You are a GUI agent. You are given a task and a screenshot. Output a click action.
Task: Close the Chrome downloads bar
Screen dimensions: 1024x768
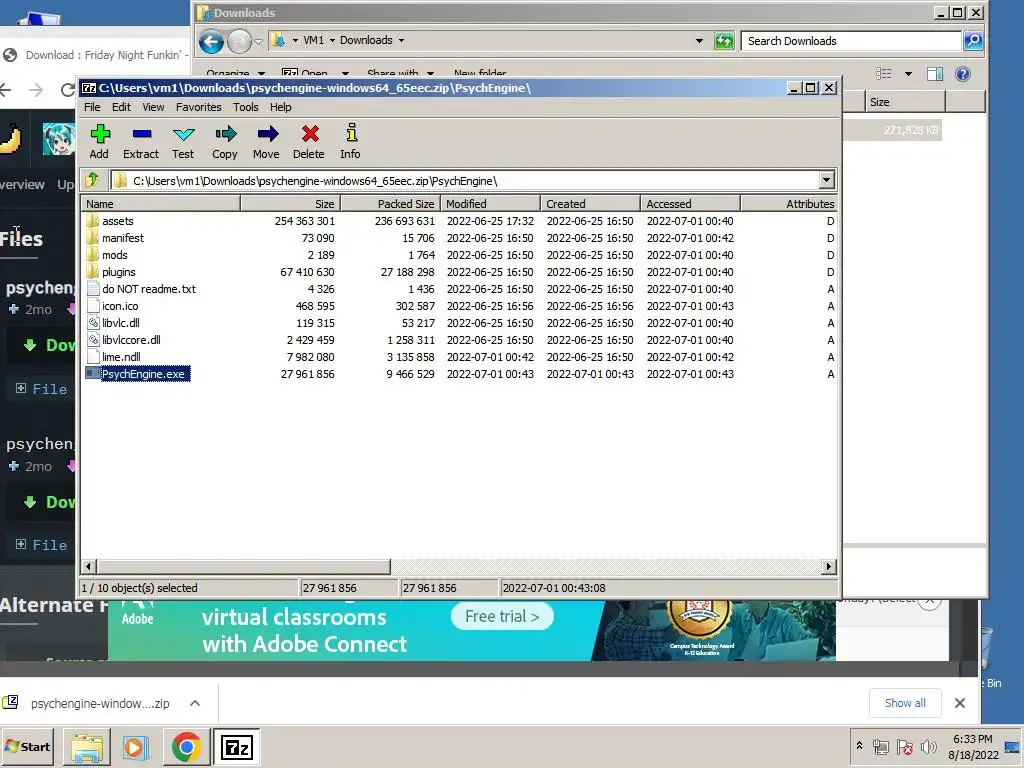[x=959, y=703]
